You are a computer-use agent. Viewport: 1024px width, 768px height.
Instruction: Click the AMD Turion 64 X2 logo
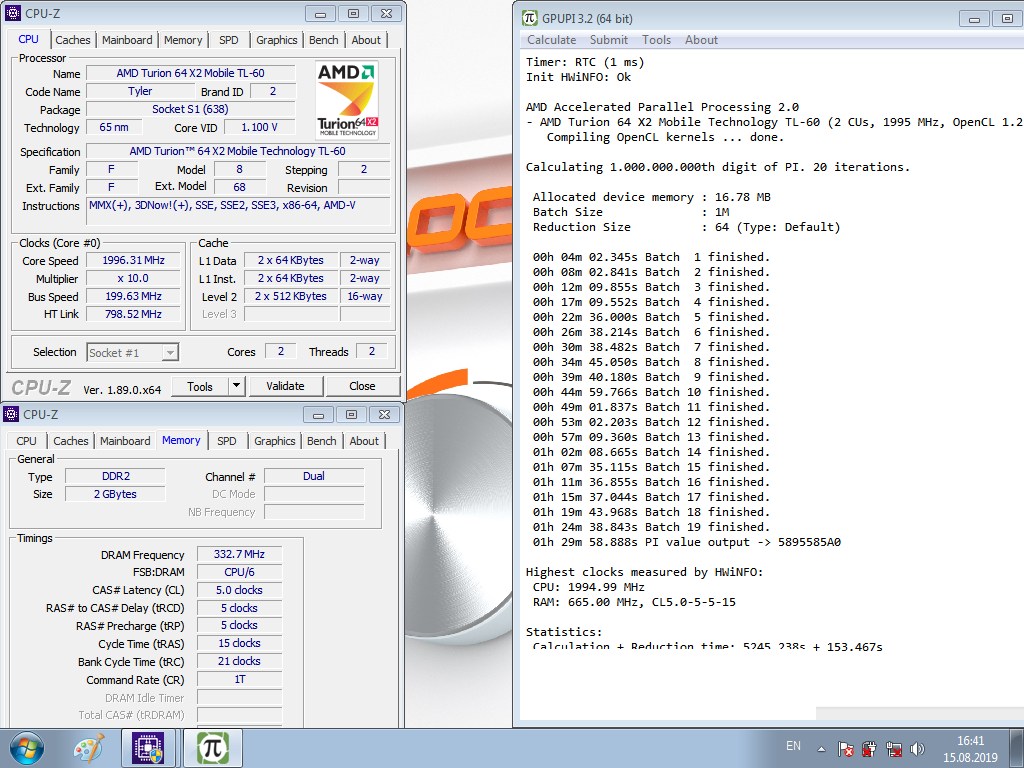[x=347, y=99]
